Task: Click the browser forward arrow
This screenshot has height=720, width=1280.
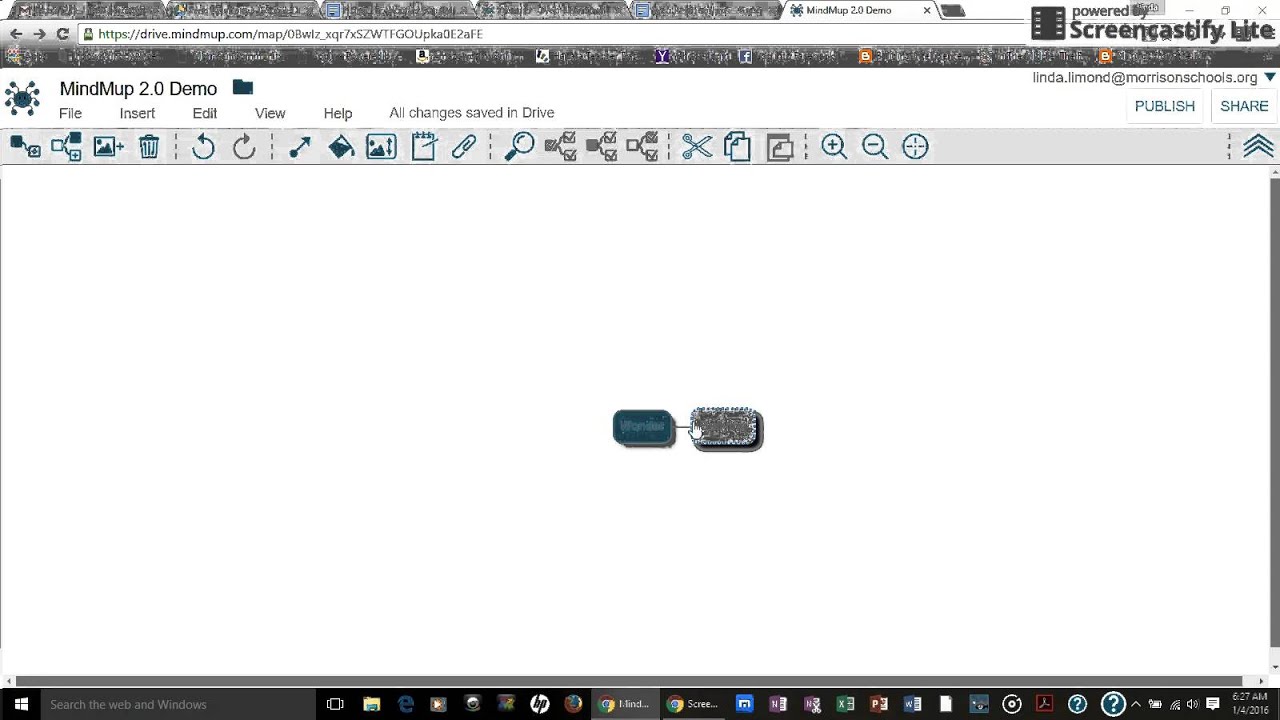Action: pyautogui.click(x=39, y=34)
